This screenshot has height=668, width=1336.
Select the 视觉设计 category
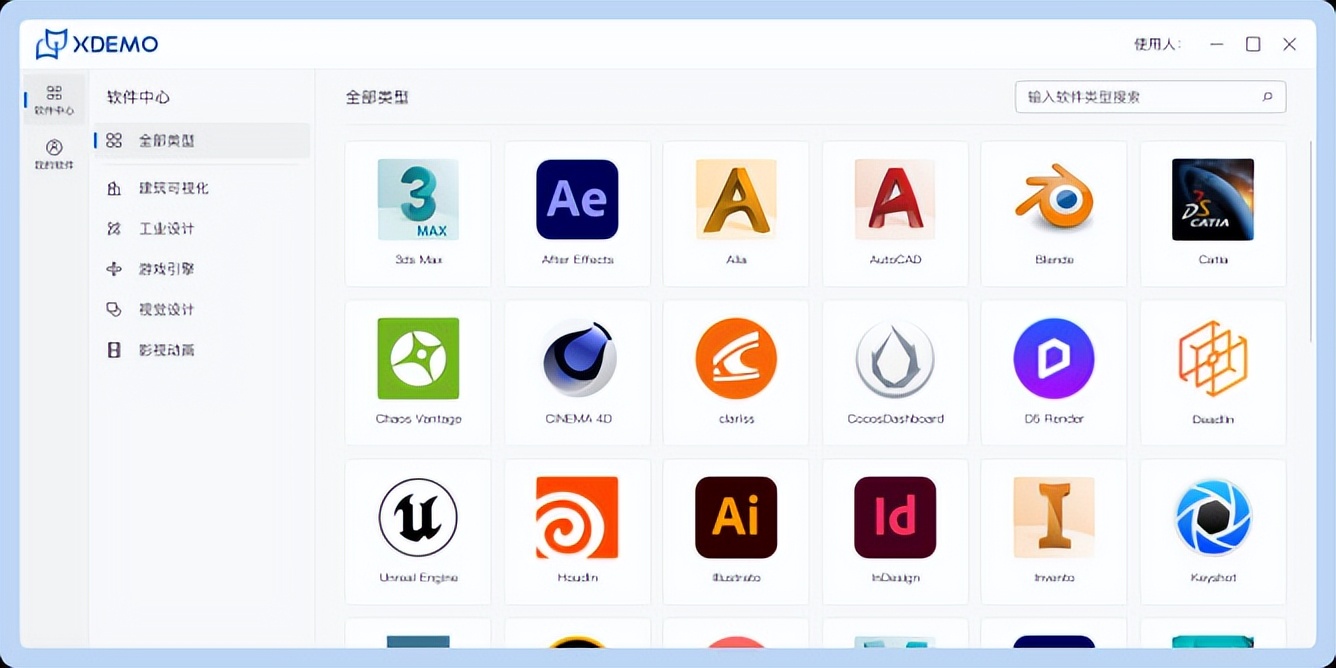point(202,310)
